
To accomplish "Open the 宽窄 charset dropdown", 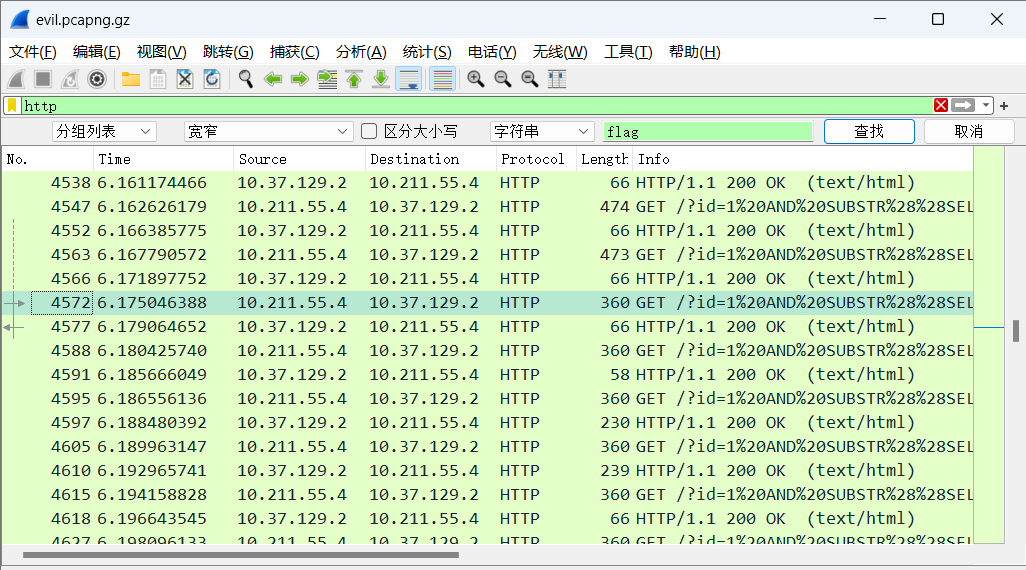I will (x=268, y=131).
